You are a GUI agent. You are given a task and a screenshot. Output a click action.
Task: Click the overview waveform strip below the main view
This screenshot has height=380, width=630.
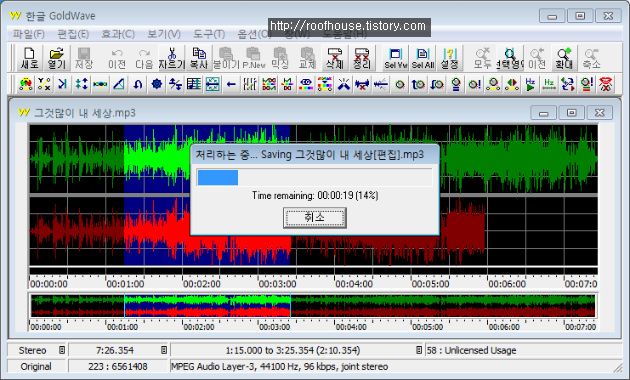point(313,306)
